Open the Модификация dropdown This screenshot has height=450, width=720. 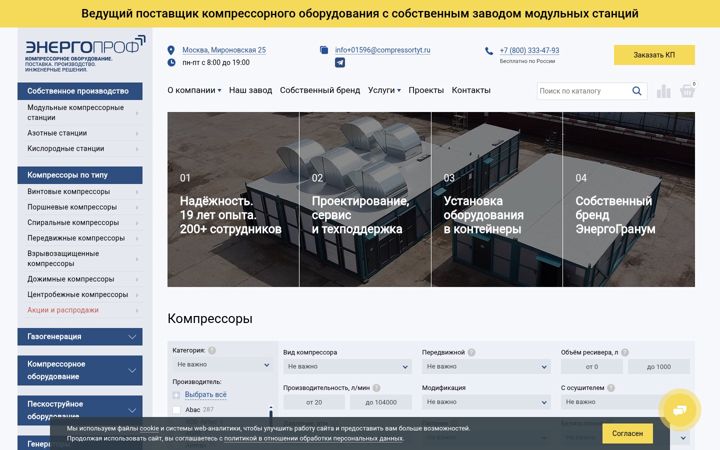click(486, 402)
